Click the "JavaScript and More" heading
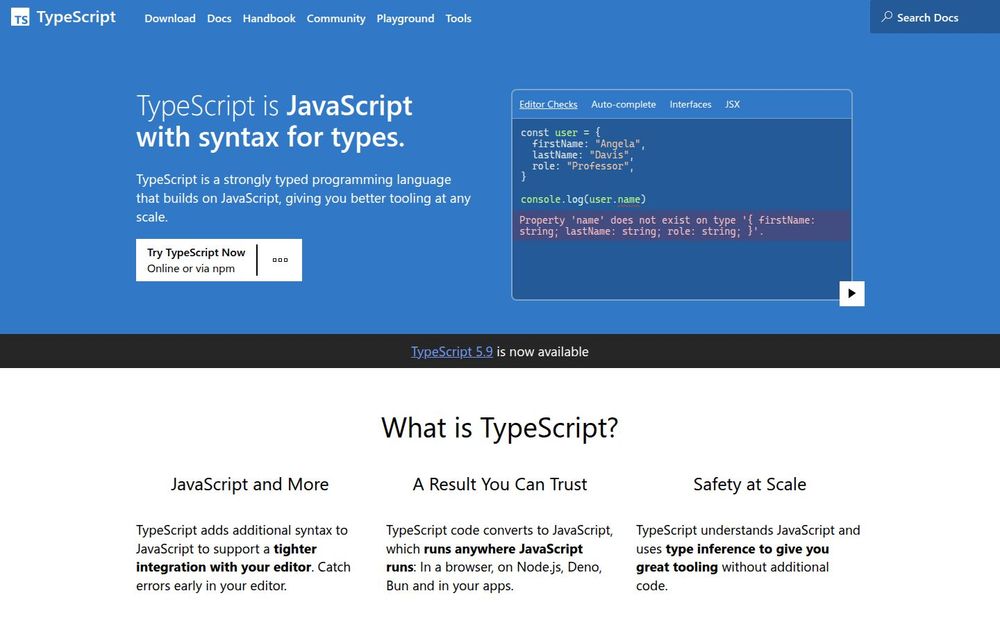 click(x=249, y=485)
